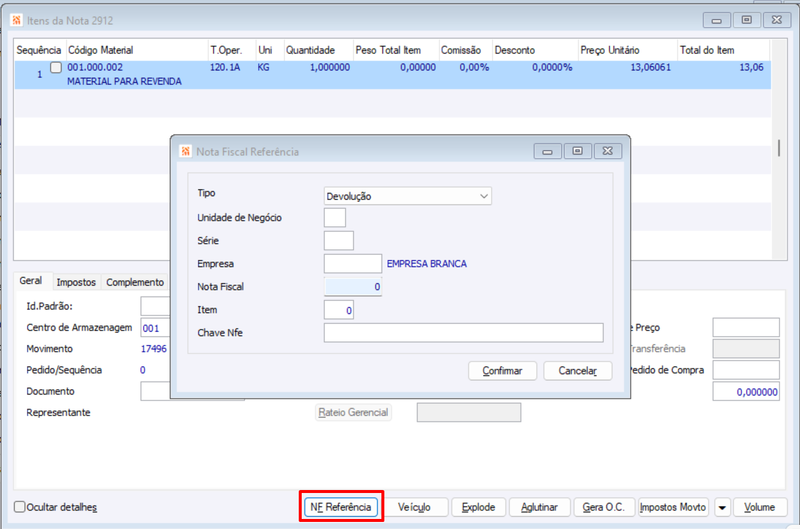Image resolution: width=800 pixels, height=529 pixels.
Task: Switch to the Impostos tab
Action: pos(76,282)
